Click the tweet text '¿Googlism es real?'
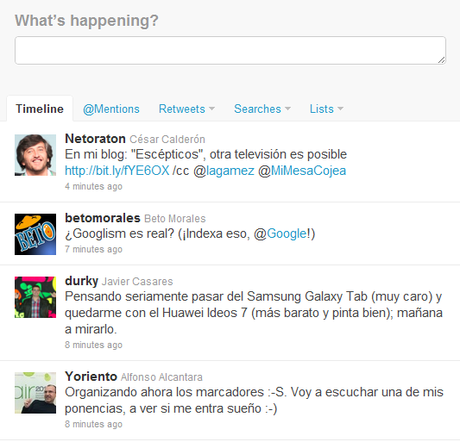The image size is (460, 442). pos(119,234)
